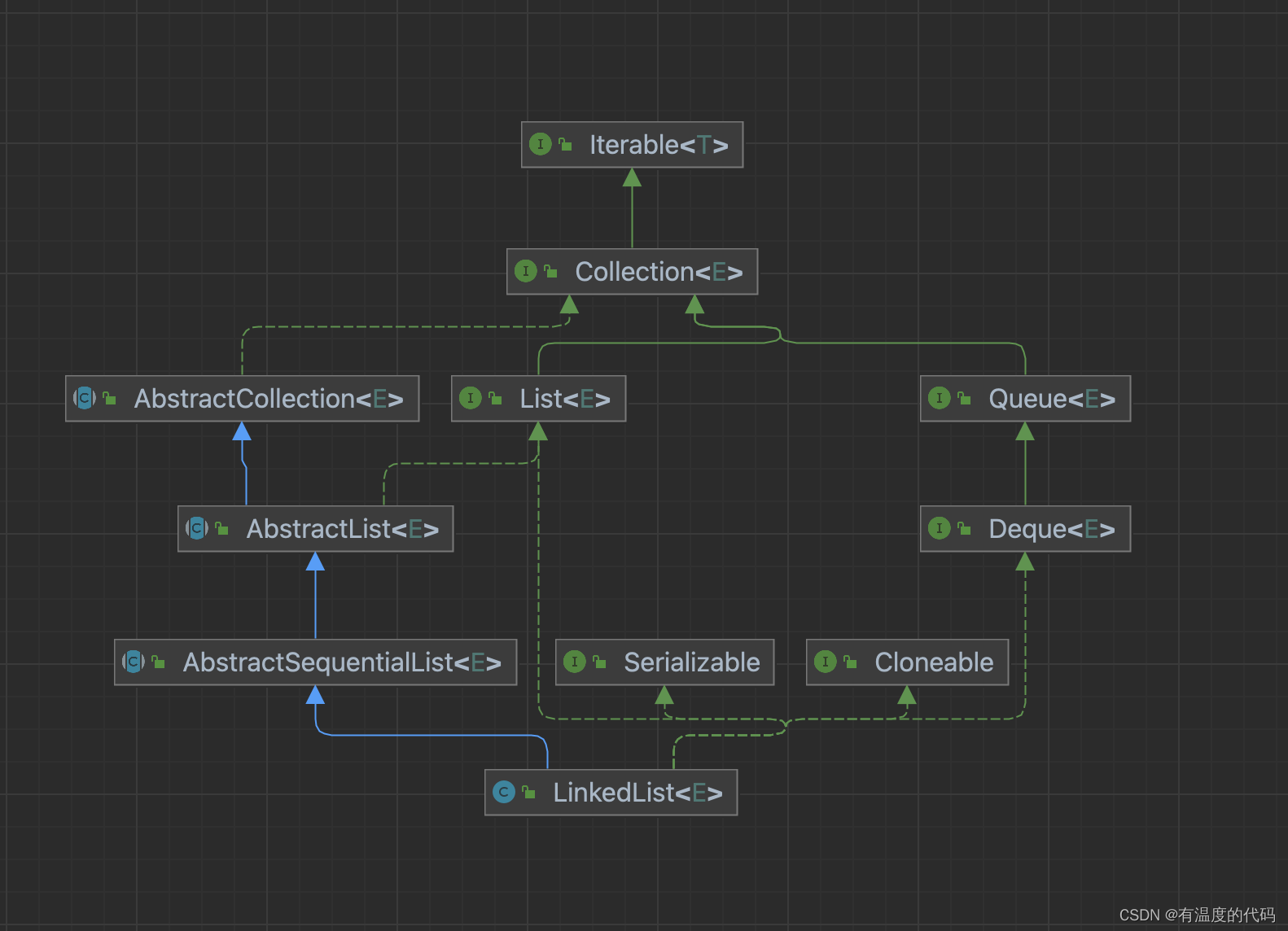Click the abstract class icon on AbstractCollection<E>
1288x931 pixels.
[x=85, y=398]
